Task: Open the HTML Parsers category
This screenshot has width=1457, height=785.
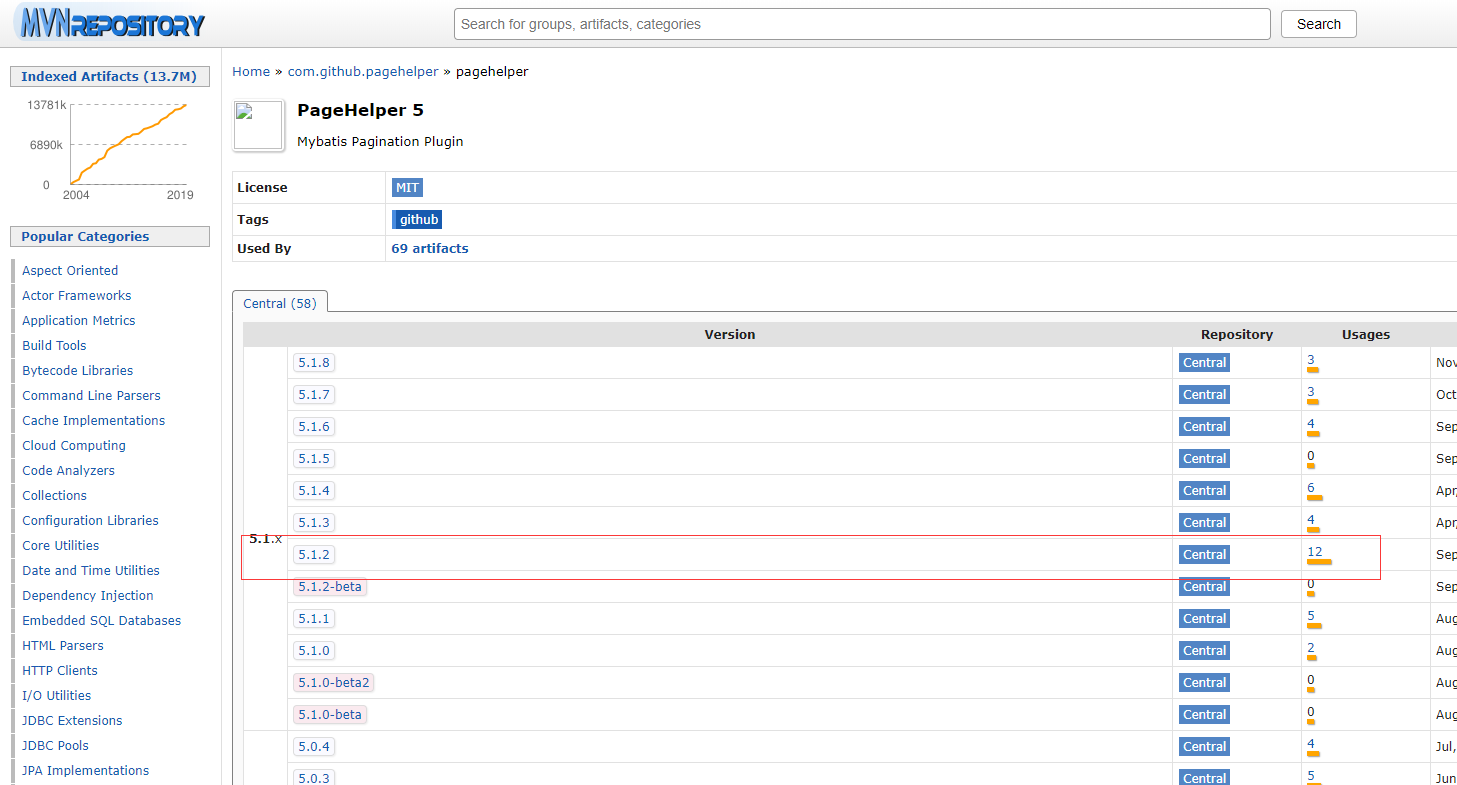Action: tap(63, 645)
